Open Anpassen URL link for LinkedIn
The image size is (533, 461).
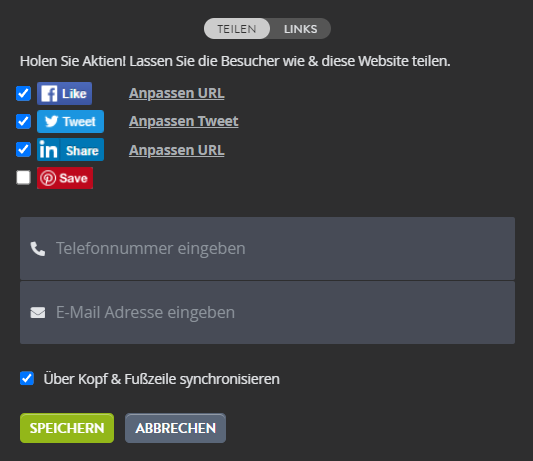tap(177, 150)
